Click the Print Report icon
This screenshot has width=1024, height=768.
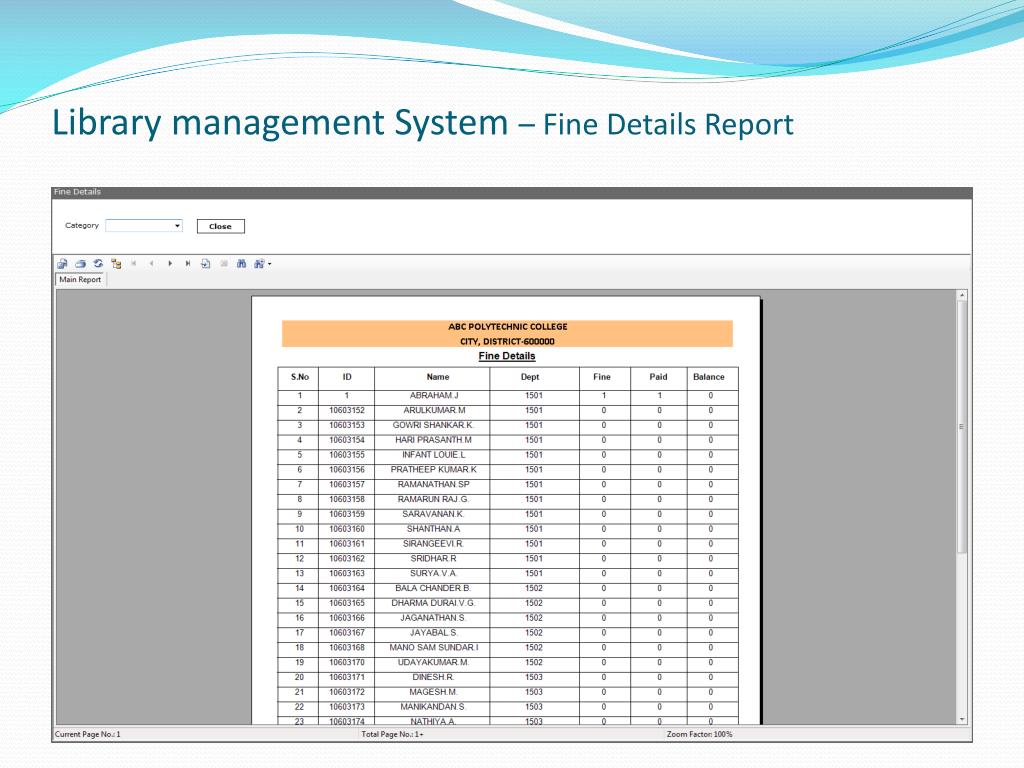point(80,264)
